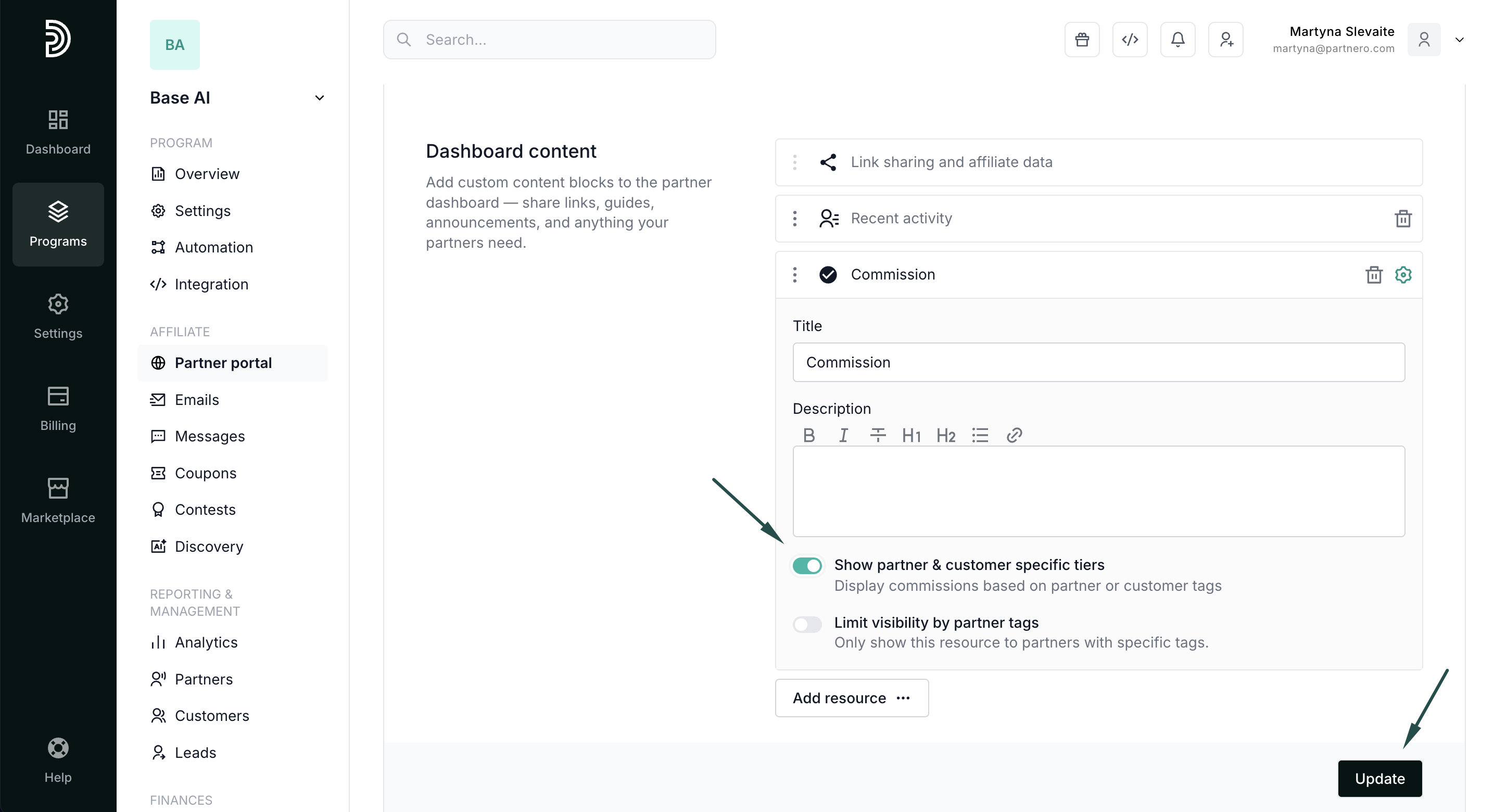Expand the Base AI program dropdown
This screenshot has height=812, width=1494.
[x=319, y=98]
